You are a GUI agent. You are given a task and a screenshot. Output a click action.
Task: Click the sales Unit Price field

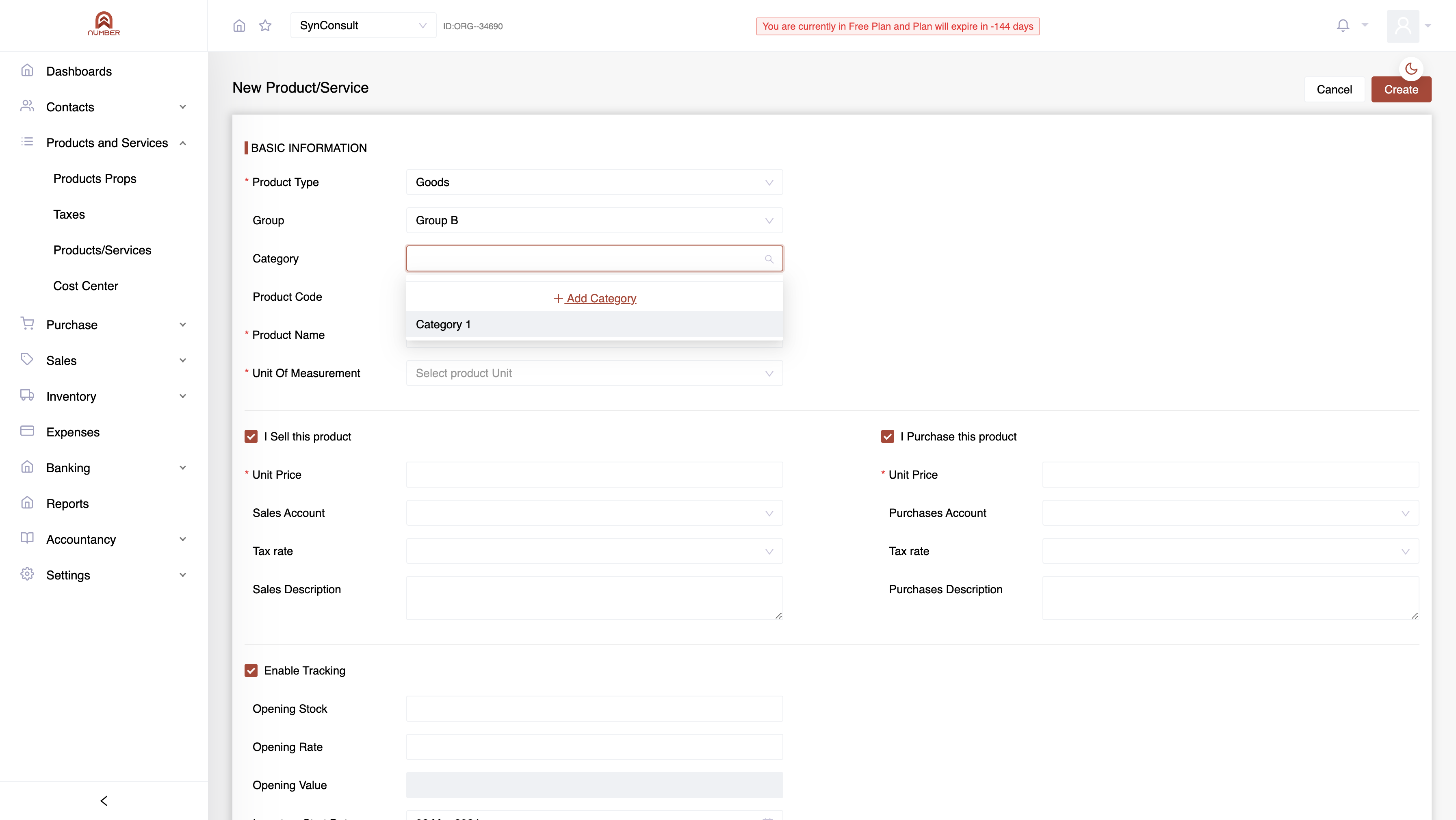tap(594, 475)
